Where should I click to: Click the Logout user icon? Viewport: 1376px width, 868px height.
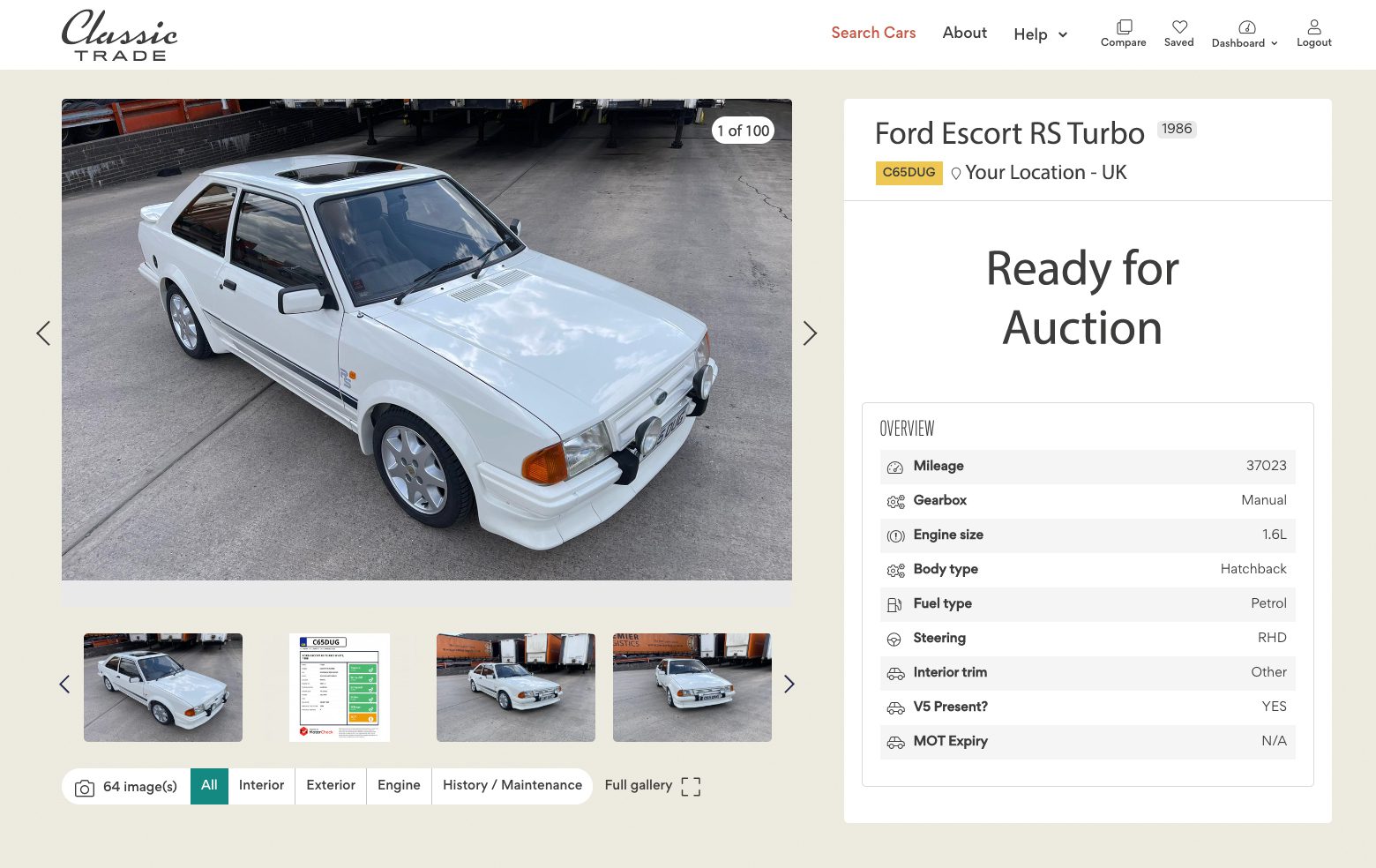point(1314,26)
